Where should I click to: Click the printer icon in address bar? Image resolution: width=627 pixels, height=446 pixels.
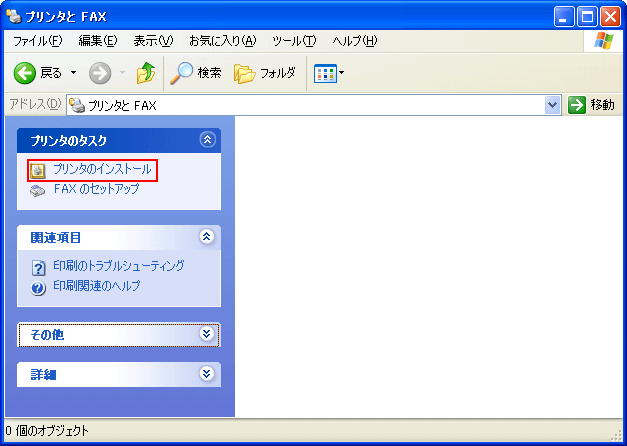[77, 105]
